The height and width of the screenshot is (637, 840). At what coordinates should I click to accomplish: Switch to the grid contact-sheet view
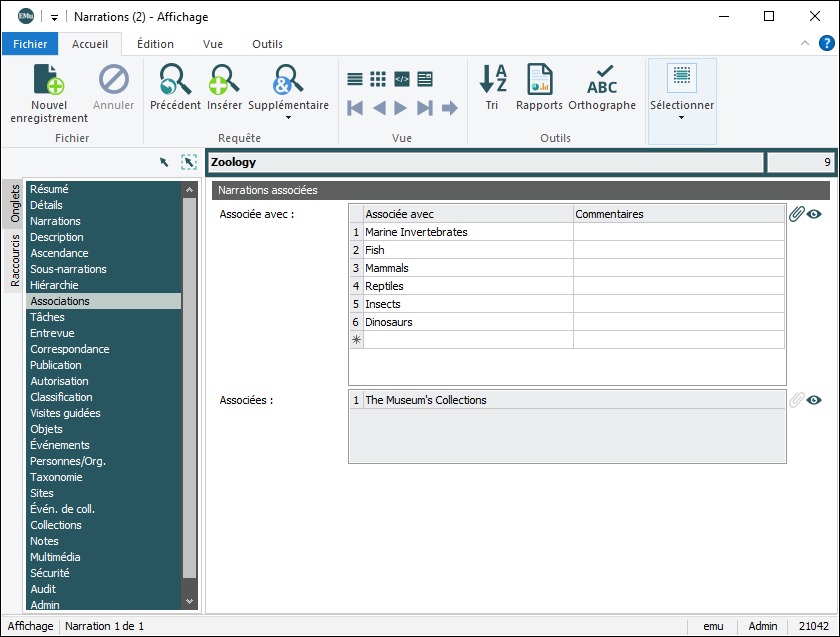[378, 79]
